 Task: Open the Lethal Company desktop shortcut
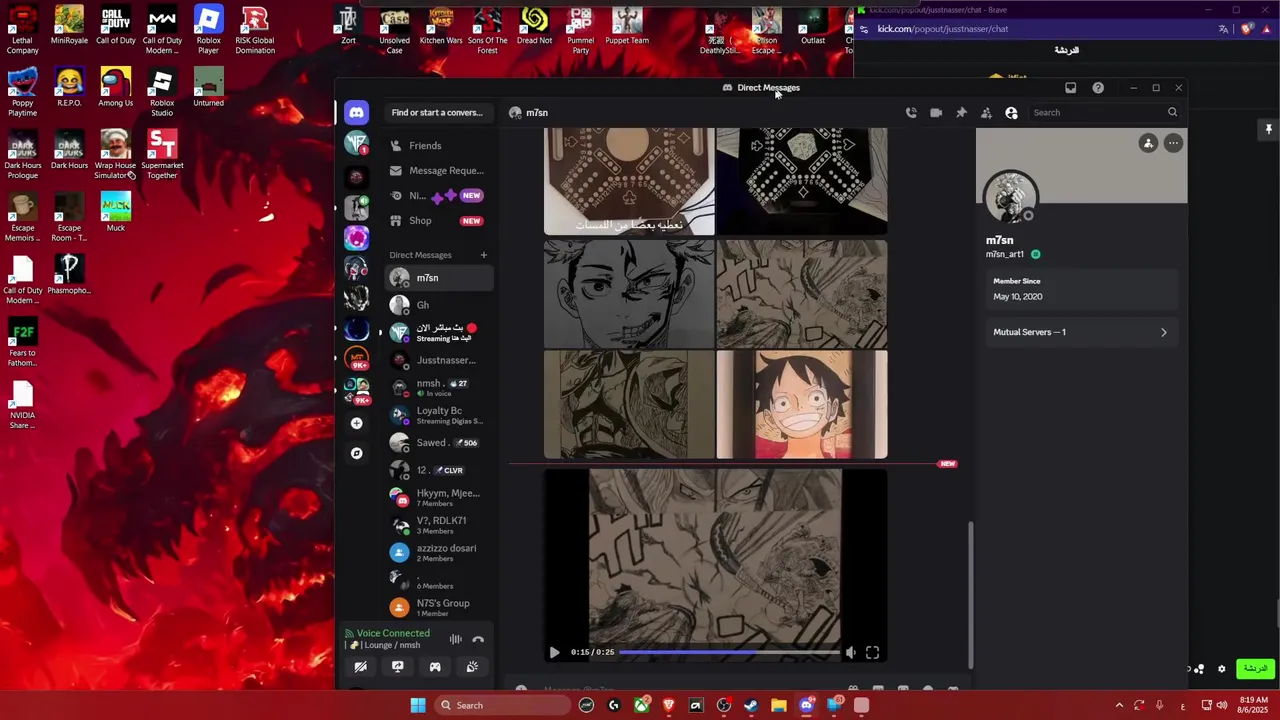tap(22, 30)
